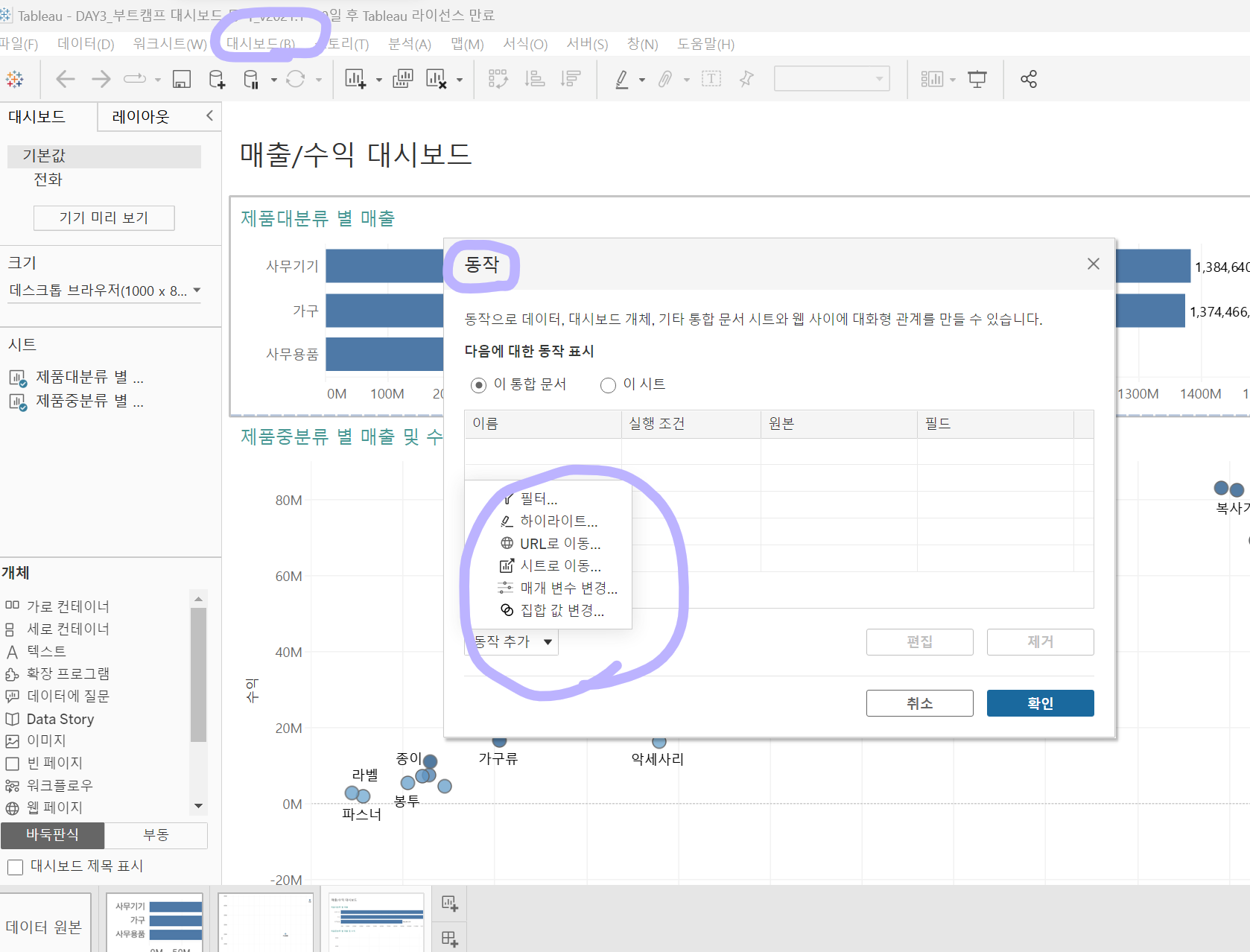Click the sort ascending icon
Viewport: 1250px width, 952px height.
[x=535, y=79]
